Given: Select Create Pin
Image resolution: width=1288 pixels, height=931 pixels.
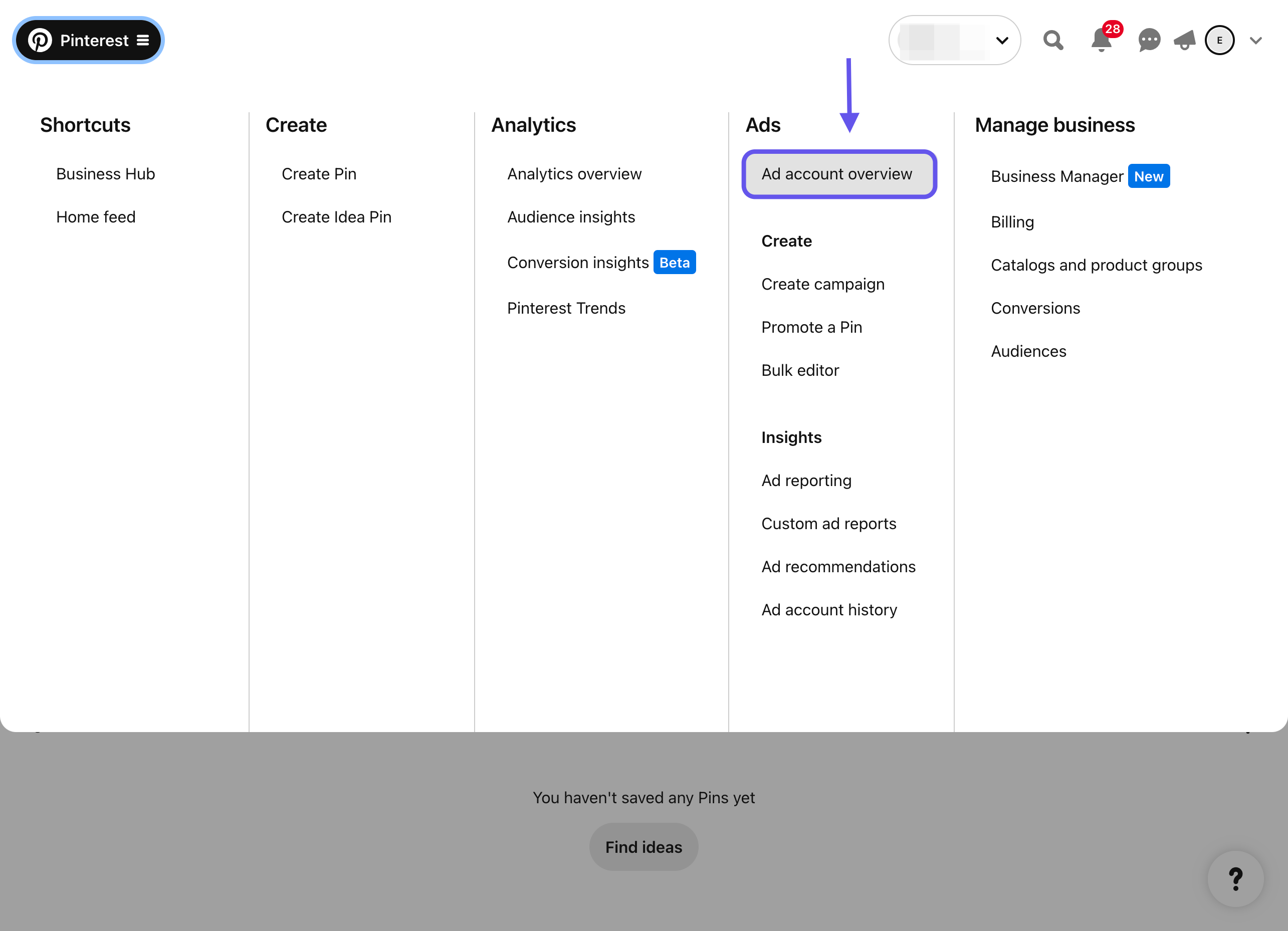Looking at the screenshot, I should pyautogui.click(x=319, y=174).
